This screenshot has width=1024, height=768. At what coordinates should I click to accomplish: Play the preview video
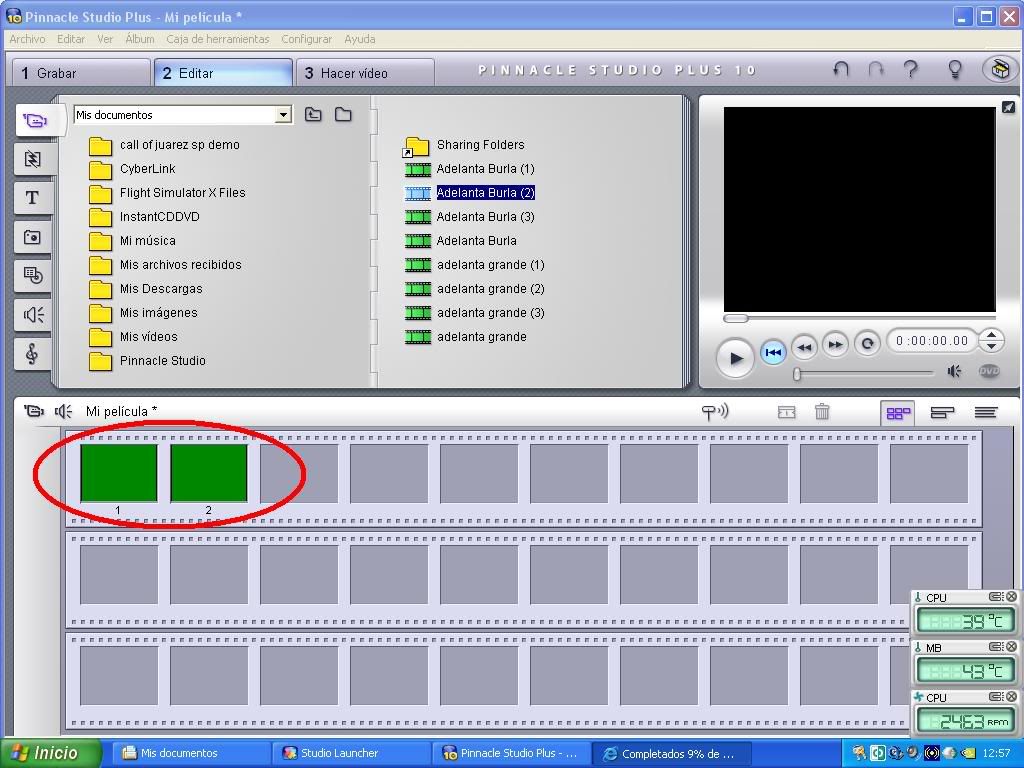point(735,358)
